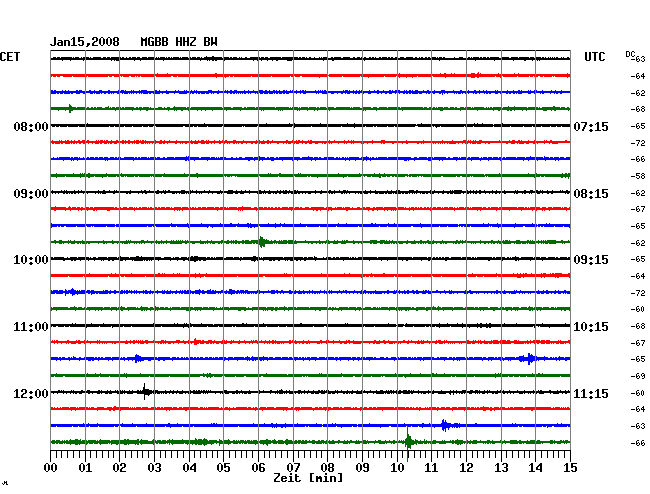Select the 11:00 CET time label
Viewport: 650px width, 494px height.
31,327
